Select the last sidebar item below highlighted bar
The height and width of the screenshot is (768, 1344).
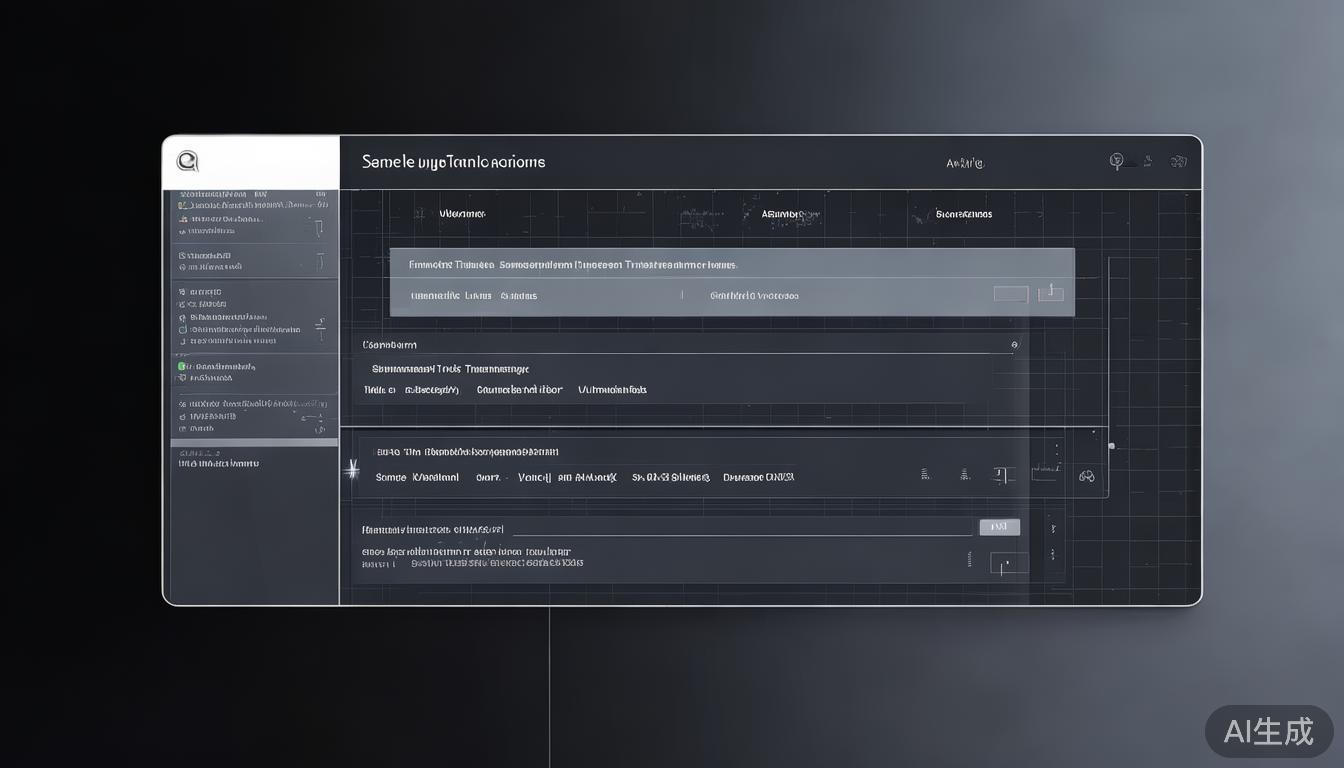click(220, 464)
